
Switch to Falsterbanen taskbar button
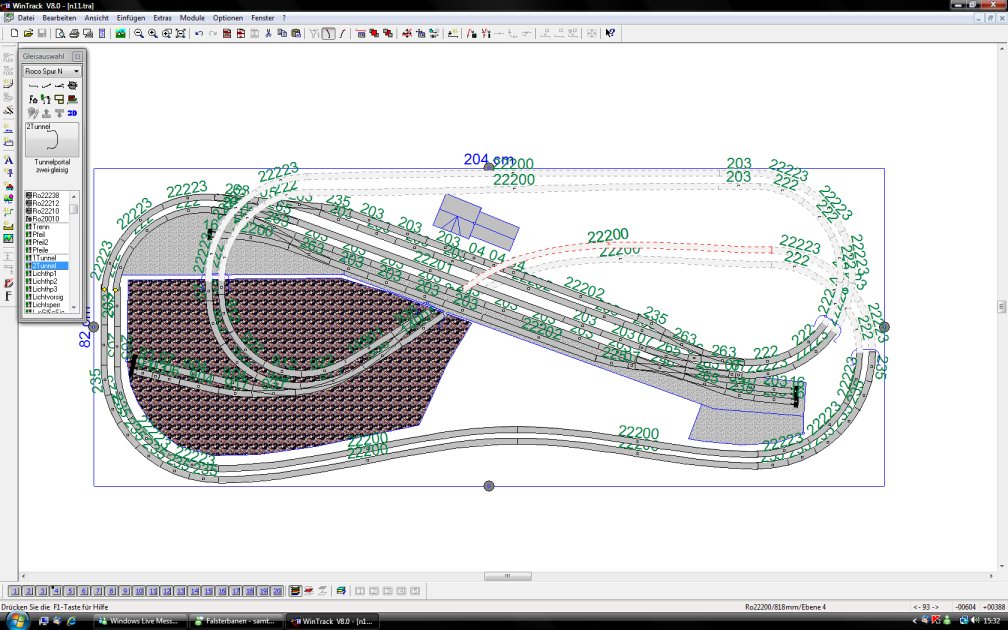(x=235, y=621)
